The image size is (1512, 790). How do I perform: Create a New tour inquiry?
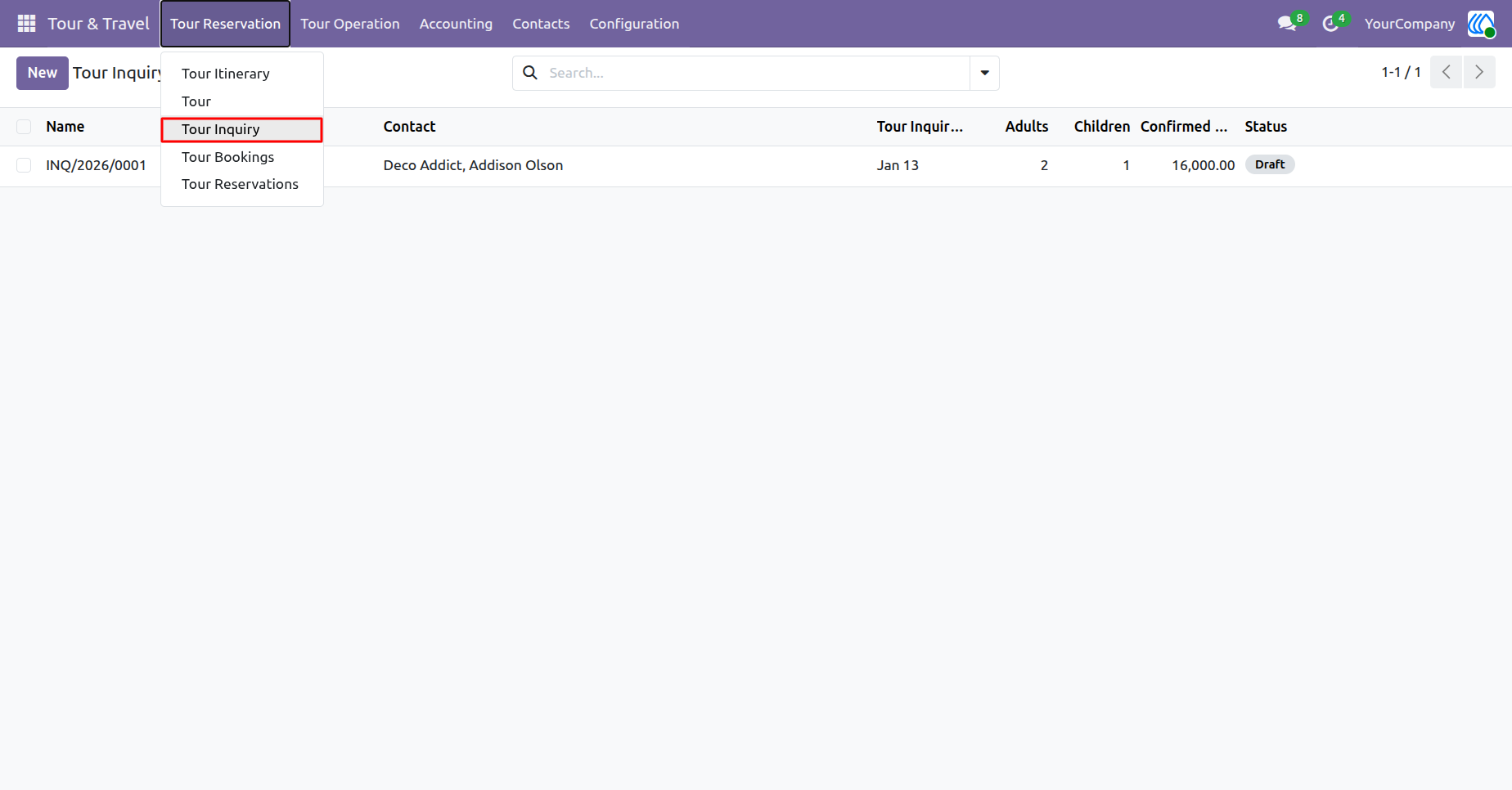coord(43,73)
